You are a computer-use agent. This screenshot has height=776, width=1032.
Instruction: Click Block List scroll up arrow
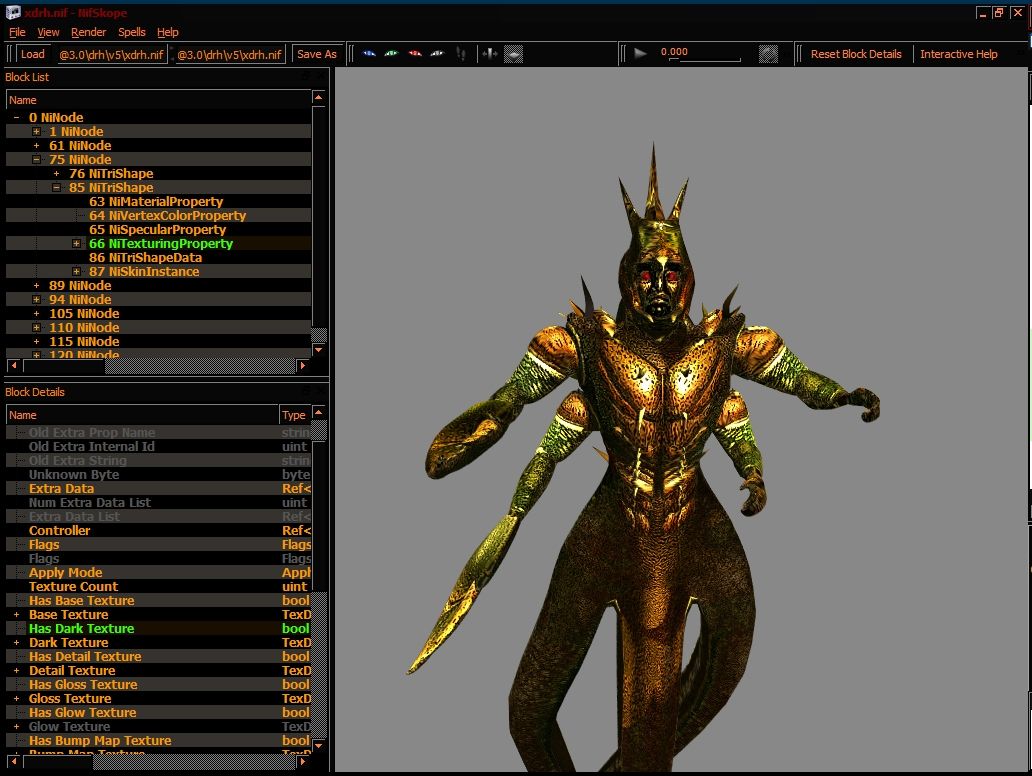click(x=319, y=97)
